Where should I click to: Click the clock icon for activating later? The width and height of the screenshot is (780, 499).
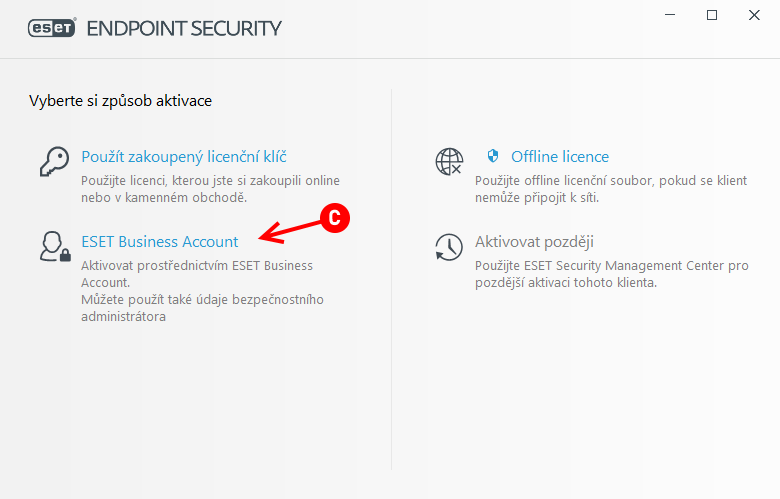pos(449,247)
